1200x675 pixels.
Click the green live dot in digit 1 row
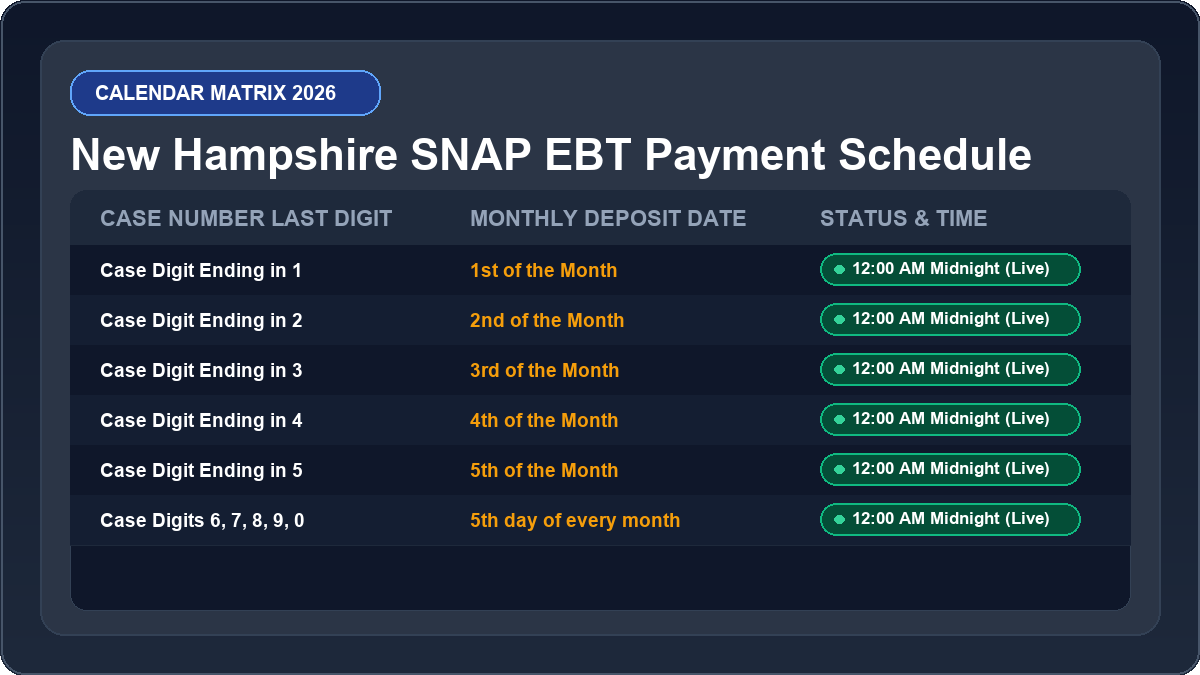[839, 269]
